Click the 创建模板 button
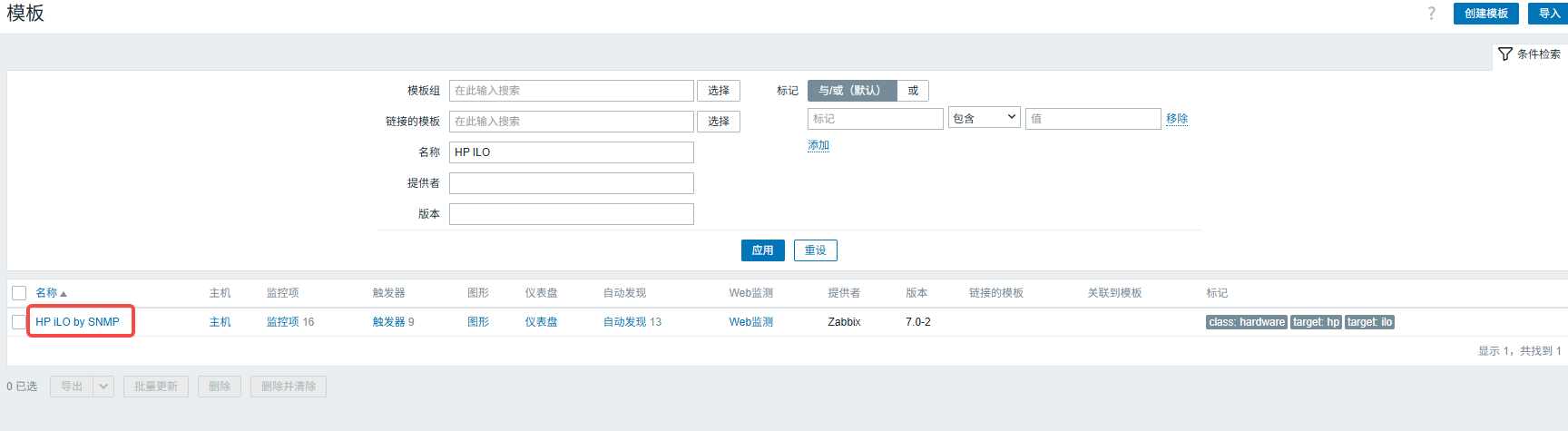 click(x=1485, y=14)
